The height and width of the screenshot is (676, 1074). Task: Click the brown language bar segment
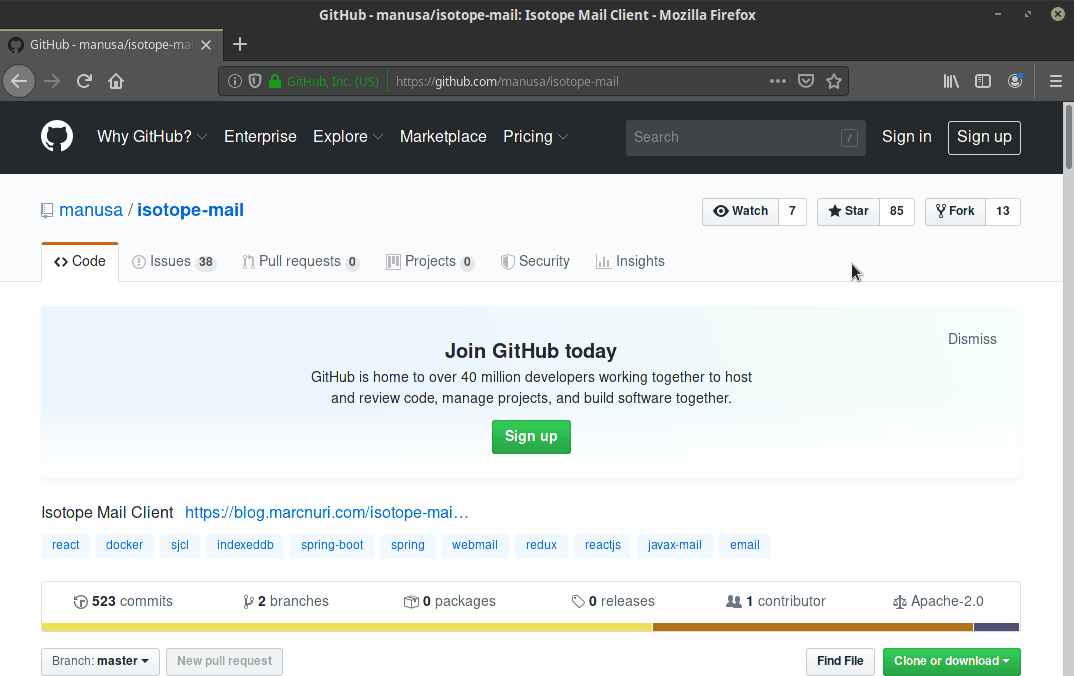[x=813, y=627]
